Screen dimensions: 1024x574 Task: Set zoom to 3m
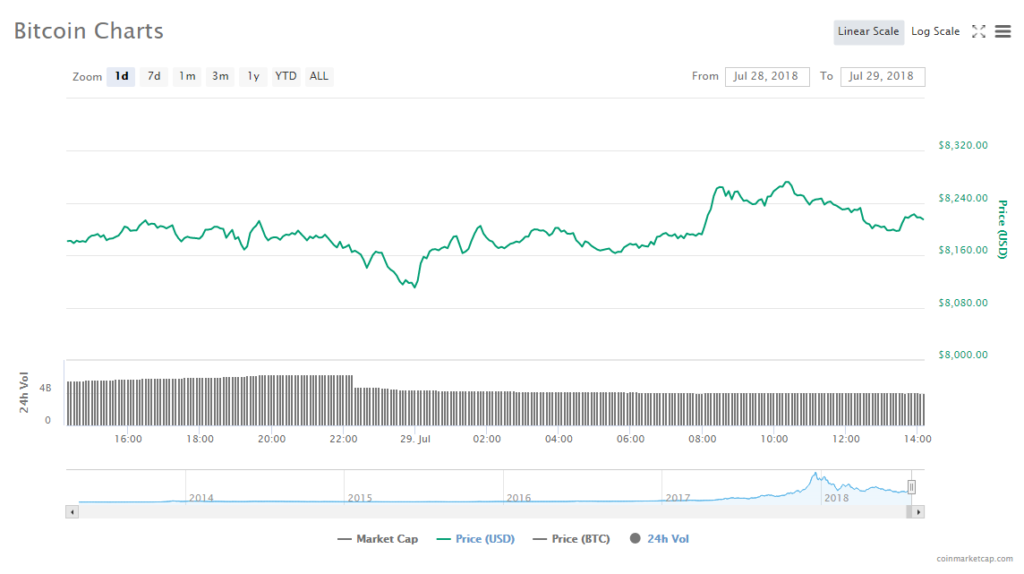(x=220, y=76)
